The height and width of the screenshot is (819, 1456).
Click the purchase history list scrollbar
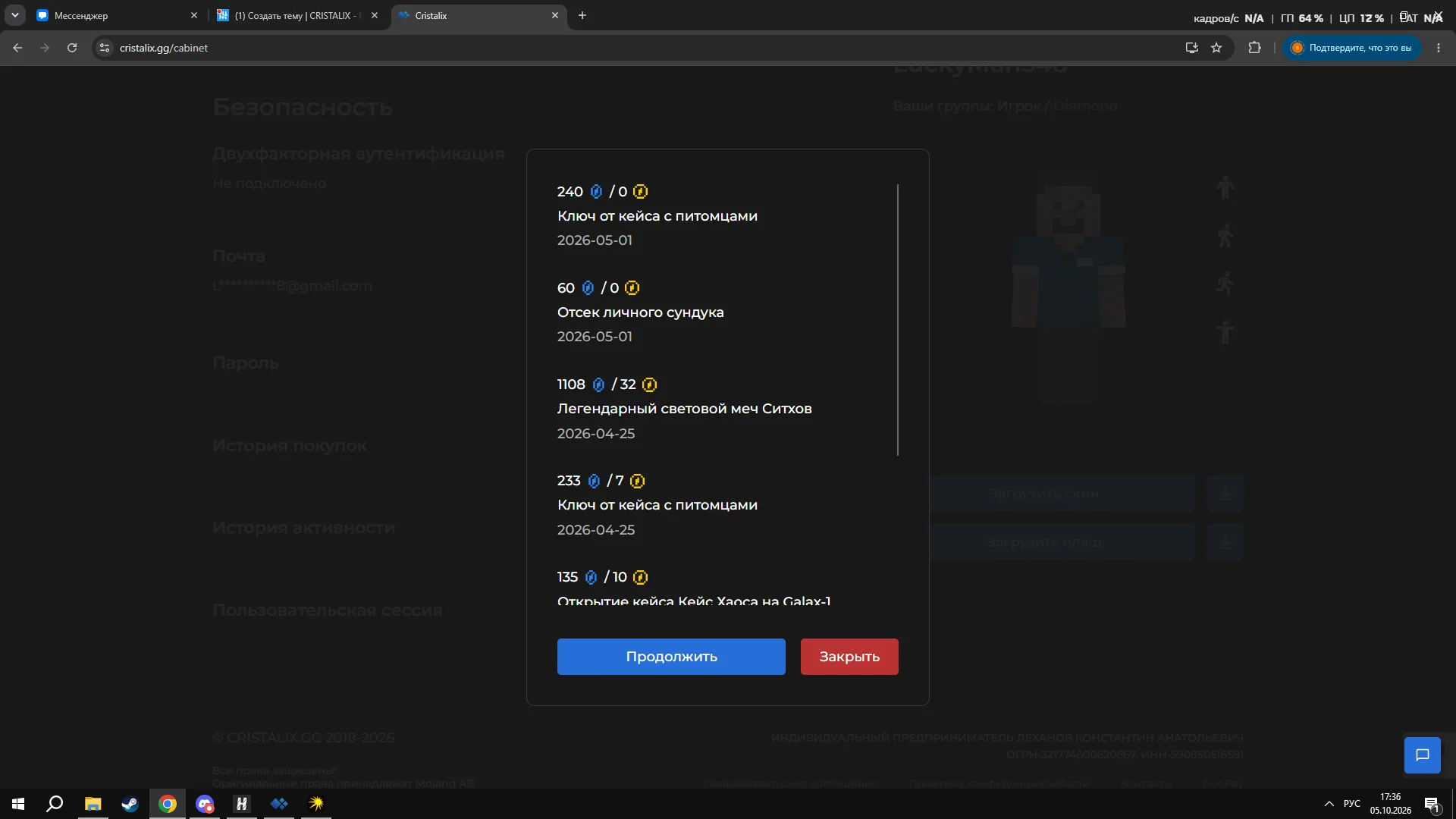point(898,320)
